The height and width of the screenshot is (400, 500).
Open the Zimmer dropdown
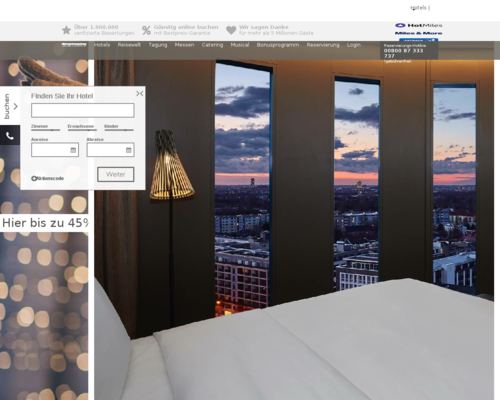pyautogui.click(x=46, y=128)
